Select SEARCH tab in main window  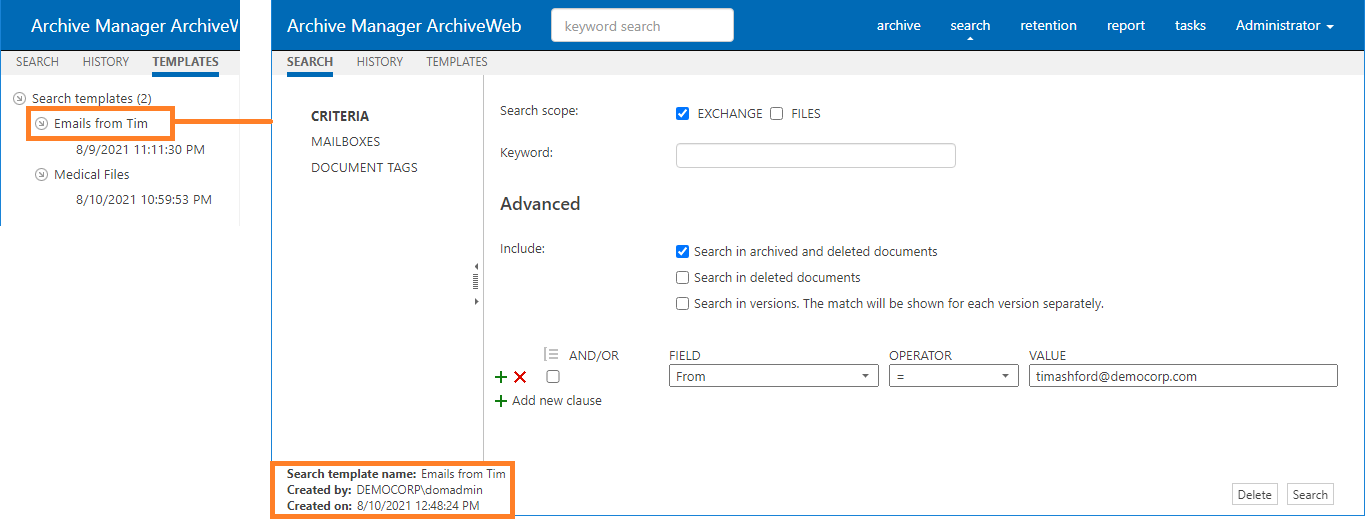click(x=310, y=62)
